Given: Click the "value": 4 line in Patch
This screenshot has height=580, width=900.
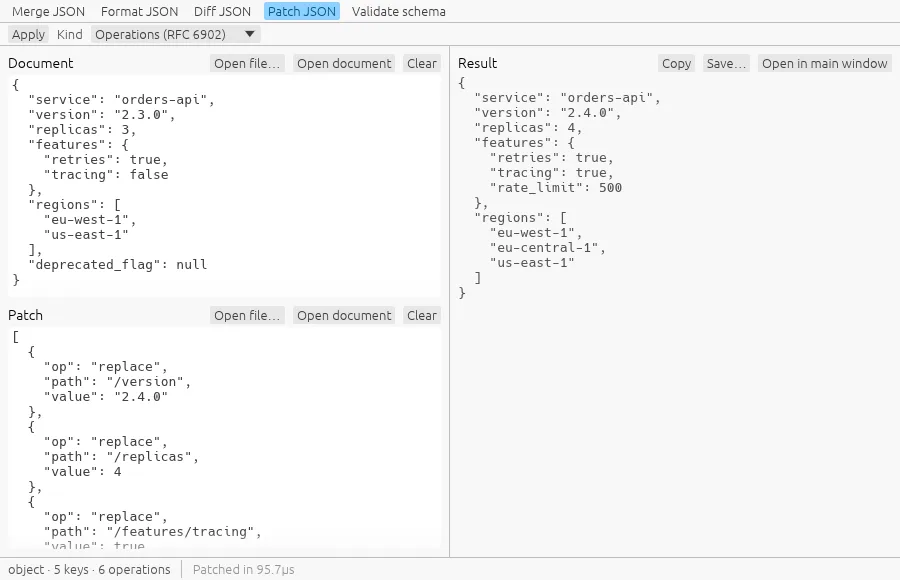Looking at the screenshot, I should point(83,472).
